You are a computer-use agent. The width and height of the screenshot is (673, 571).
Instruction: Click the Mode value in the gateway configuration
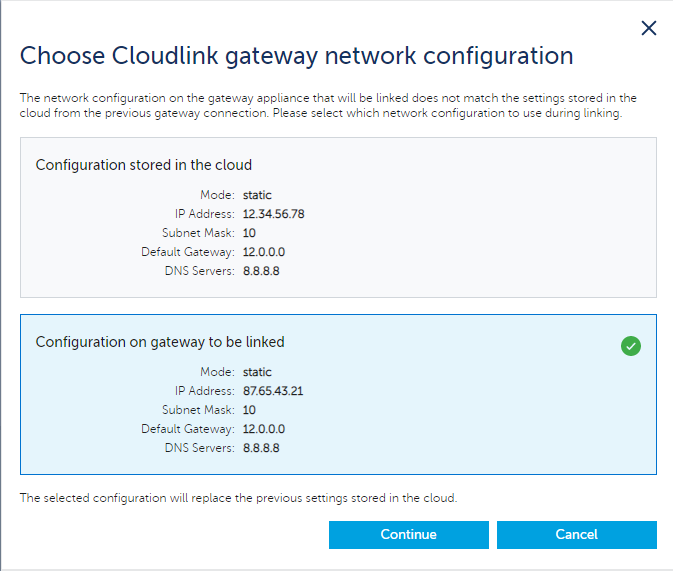257,372
